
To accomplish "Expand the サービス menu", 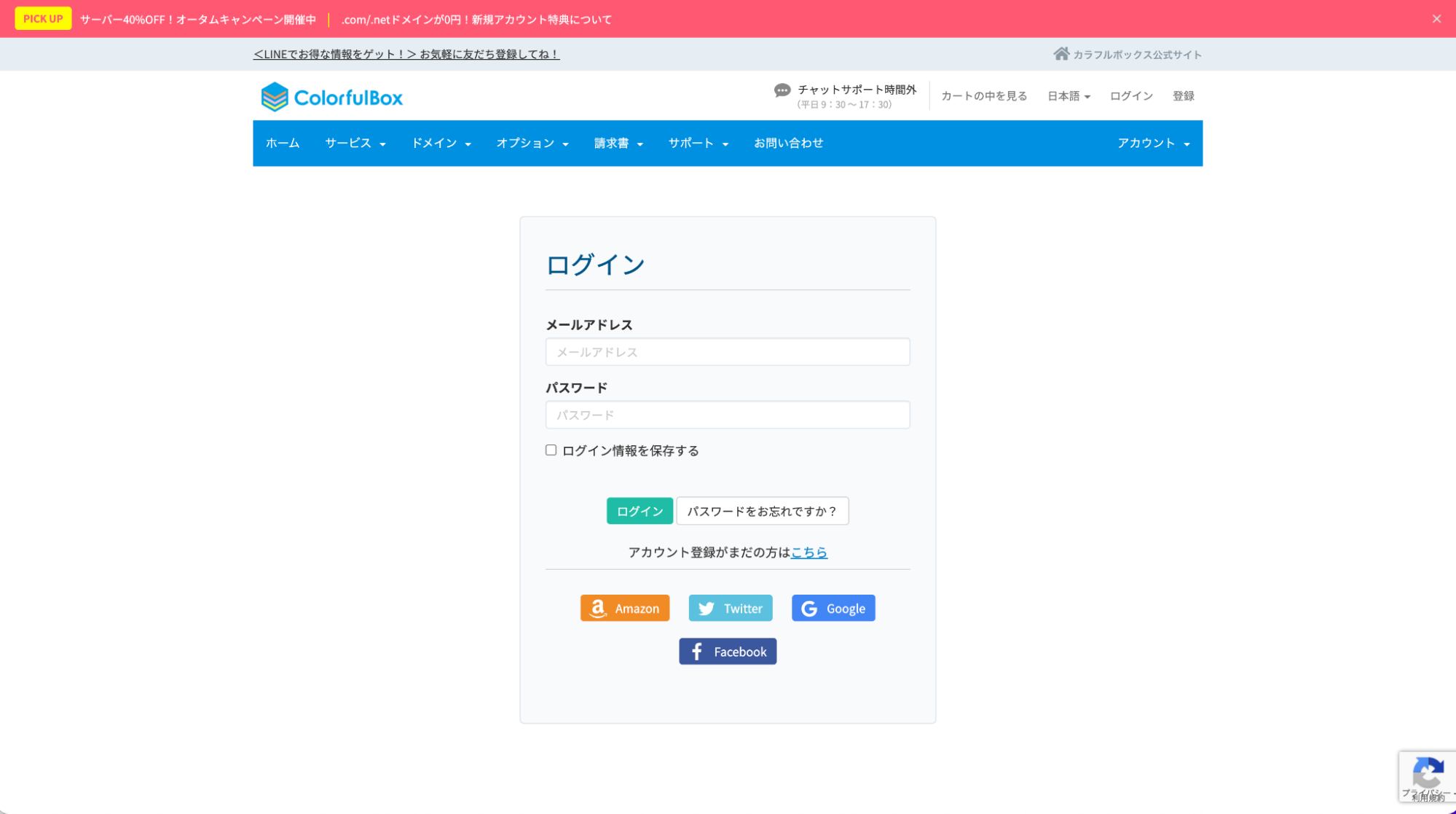I will click(x=355, y=143).
